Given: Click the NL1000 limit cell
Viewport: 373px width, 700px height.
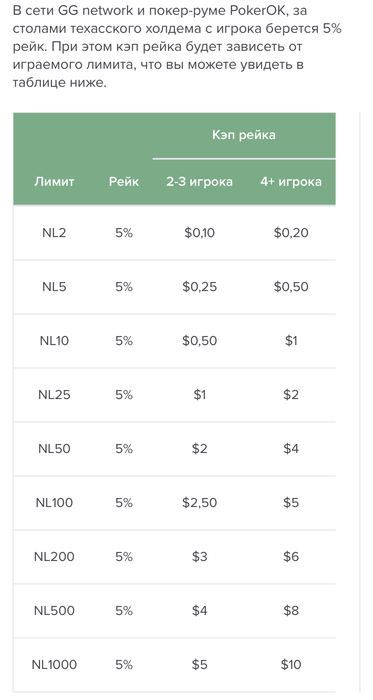Looking at the screenshot, I should pyautogui.click(x=54, y=665).
